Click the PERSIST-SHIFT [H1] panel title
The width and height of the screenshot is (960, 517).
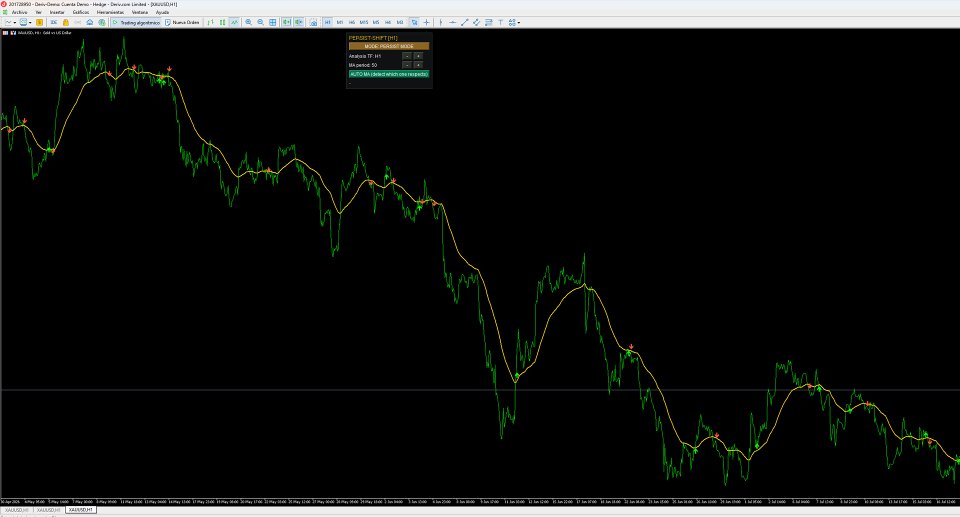[x=373, y=38]
